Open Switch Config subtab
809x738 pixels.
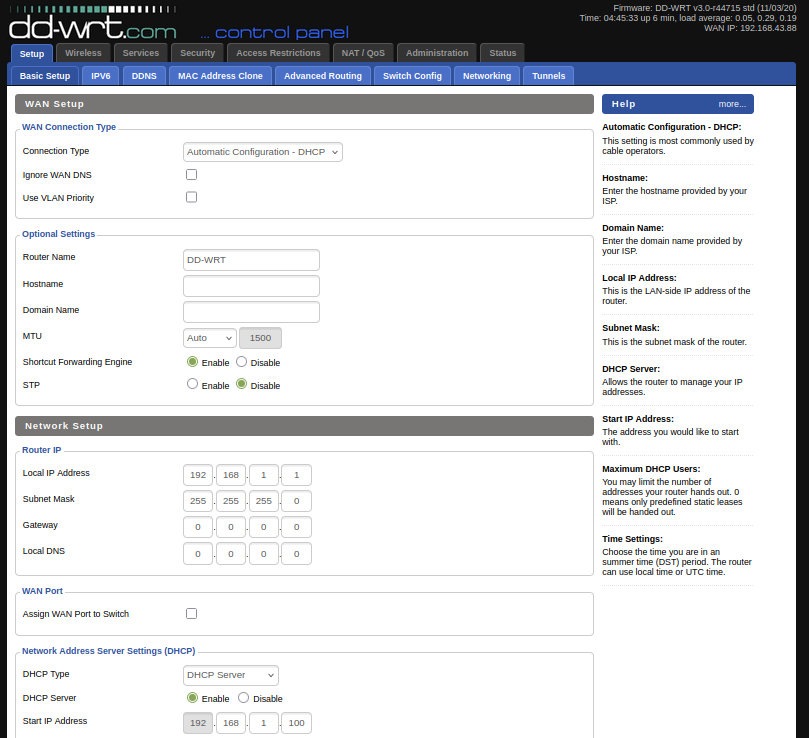[412, 76]
